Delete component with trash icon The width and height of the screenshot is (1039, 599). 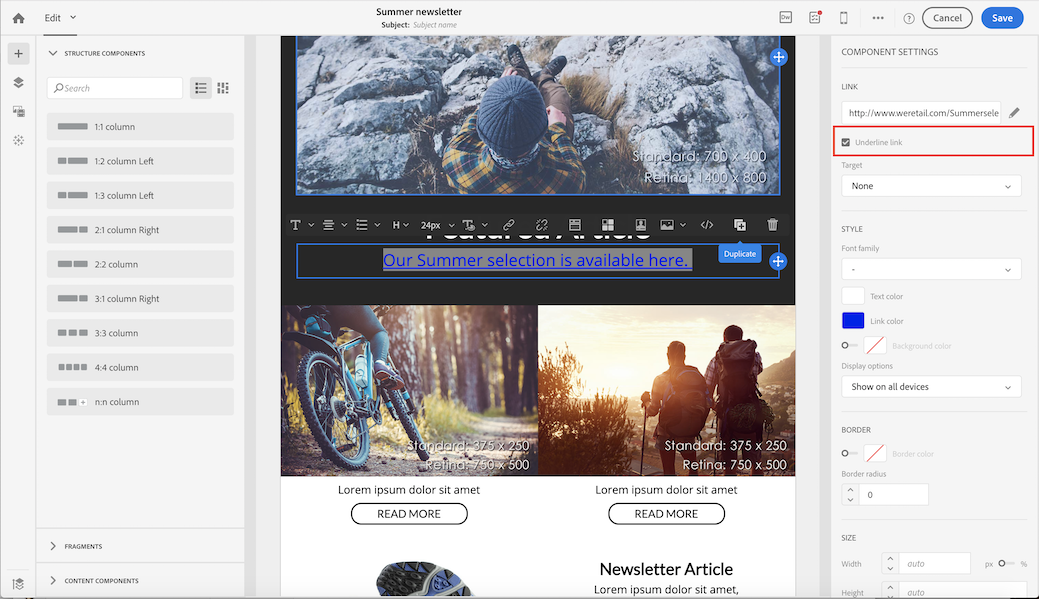tap(773, 225)
